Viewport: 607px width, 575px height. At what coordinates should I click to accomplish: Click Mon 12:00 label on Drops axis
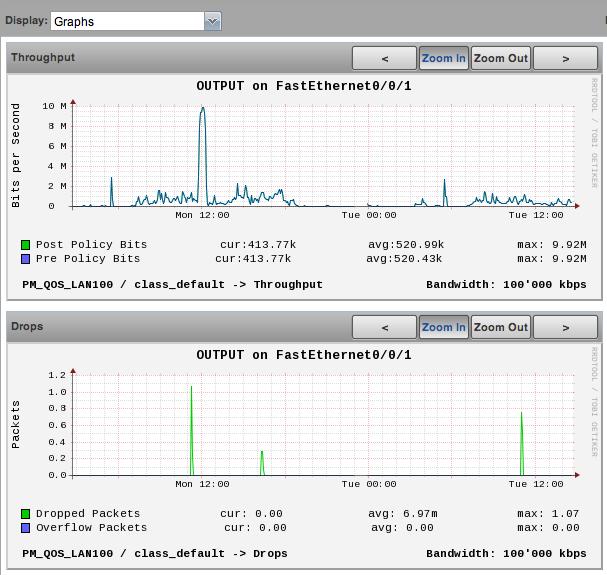202,484
